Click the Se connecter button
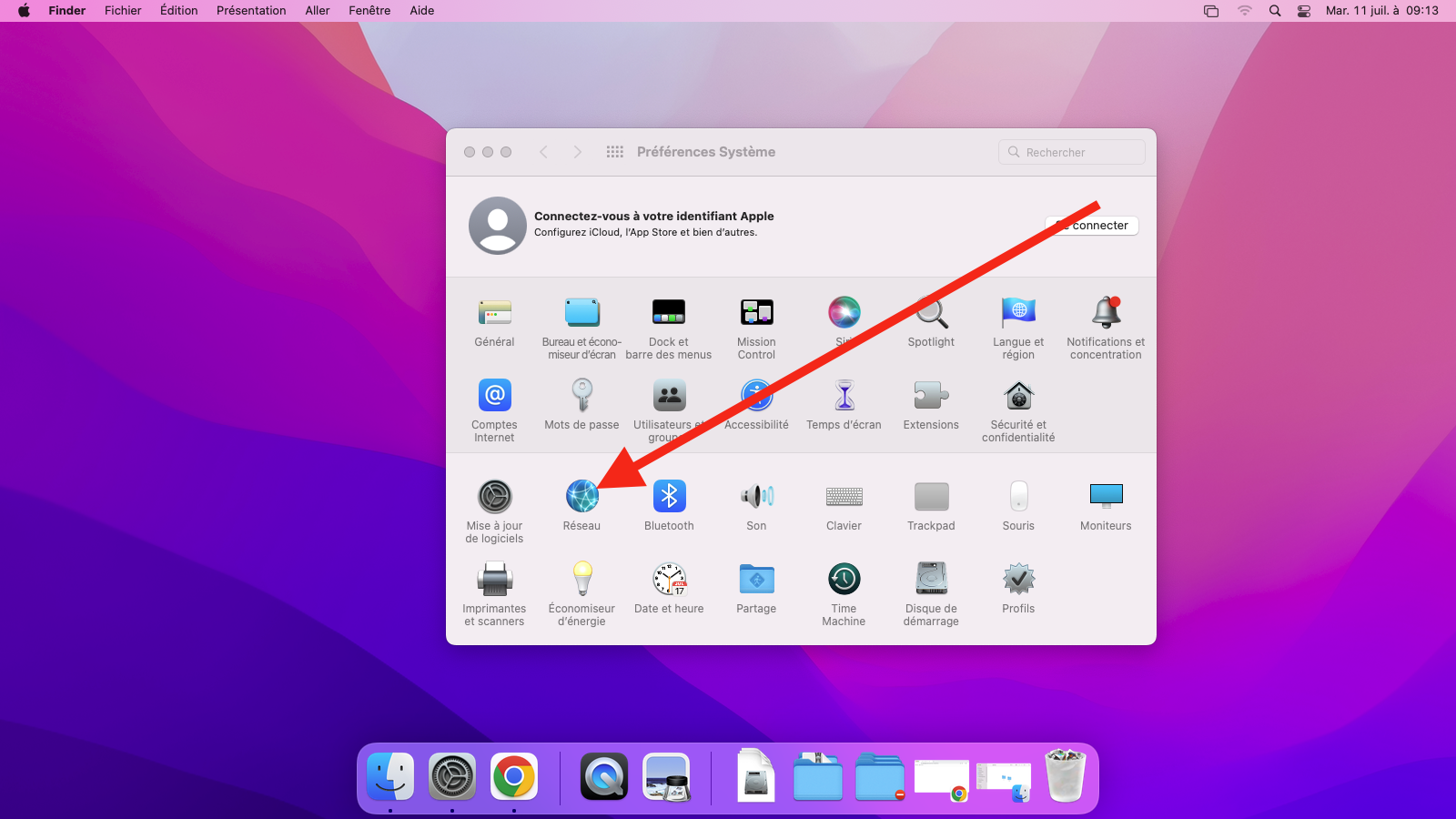Viewport: 1456px width, 819px height. 1092,226
